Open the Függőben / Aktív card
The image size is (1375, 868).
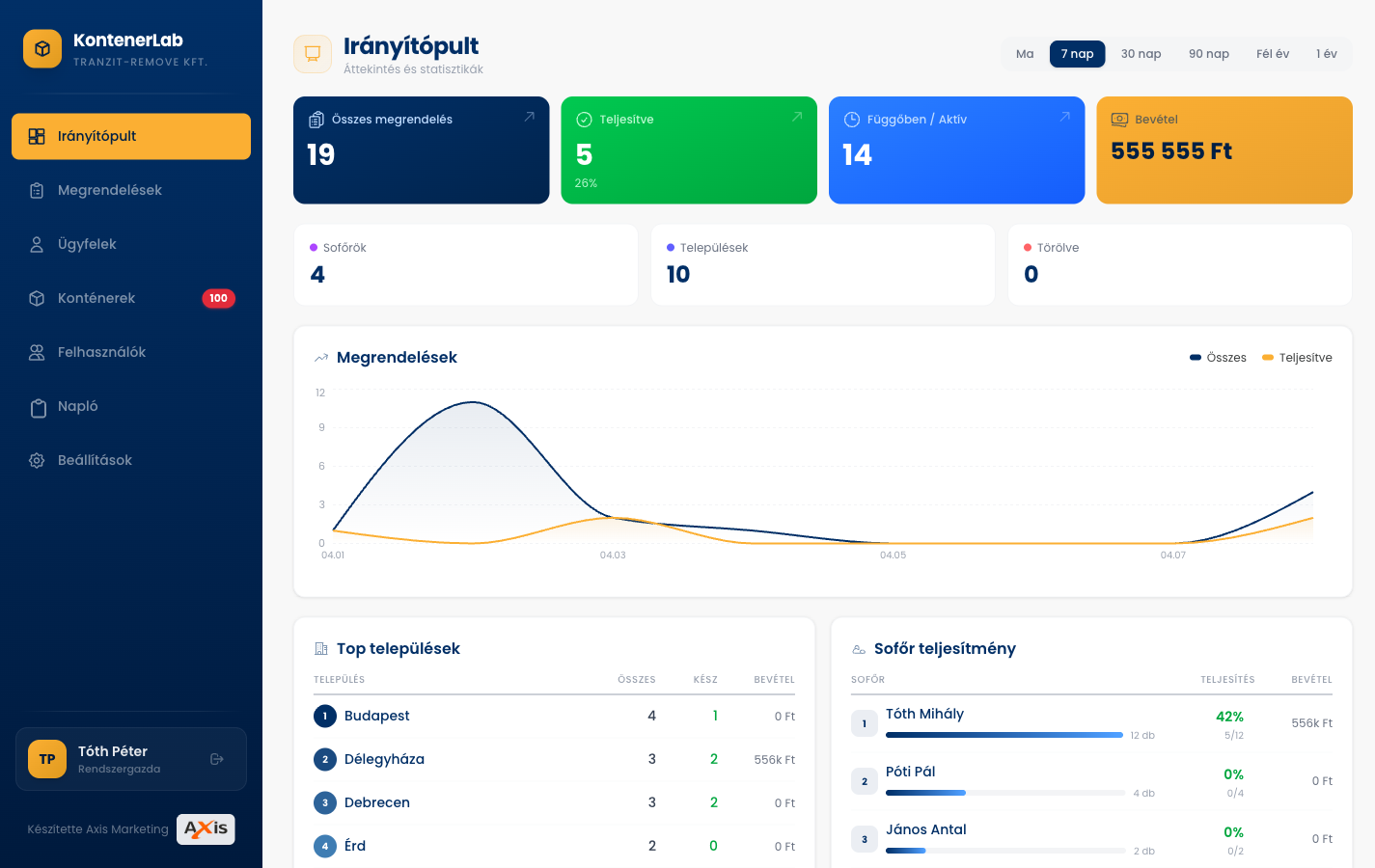point(956,149)
